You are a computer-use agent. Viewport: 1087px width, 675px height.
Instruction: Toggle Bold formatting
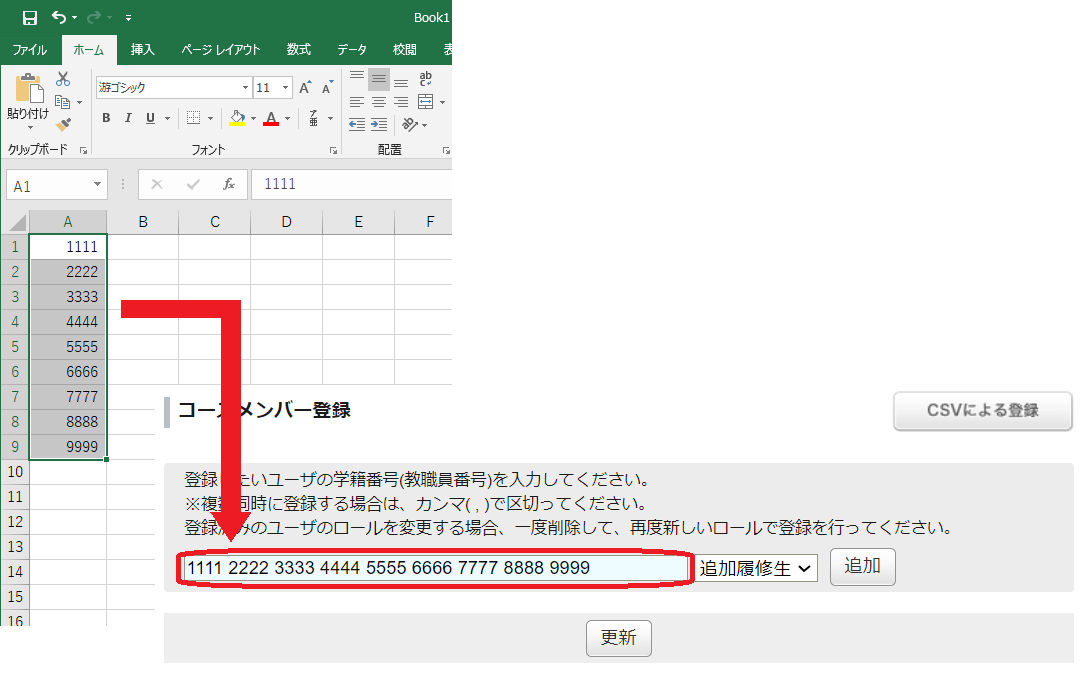106,118
